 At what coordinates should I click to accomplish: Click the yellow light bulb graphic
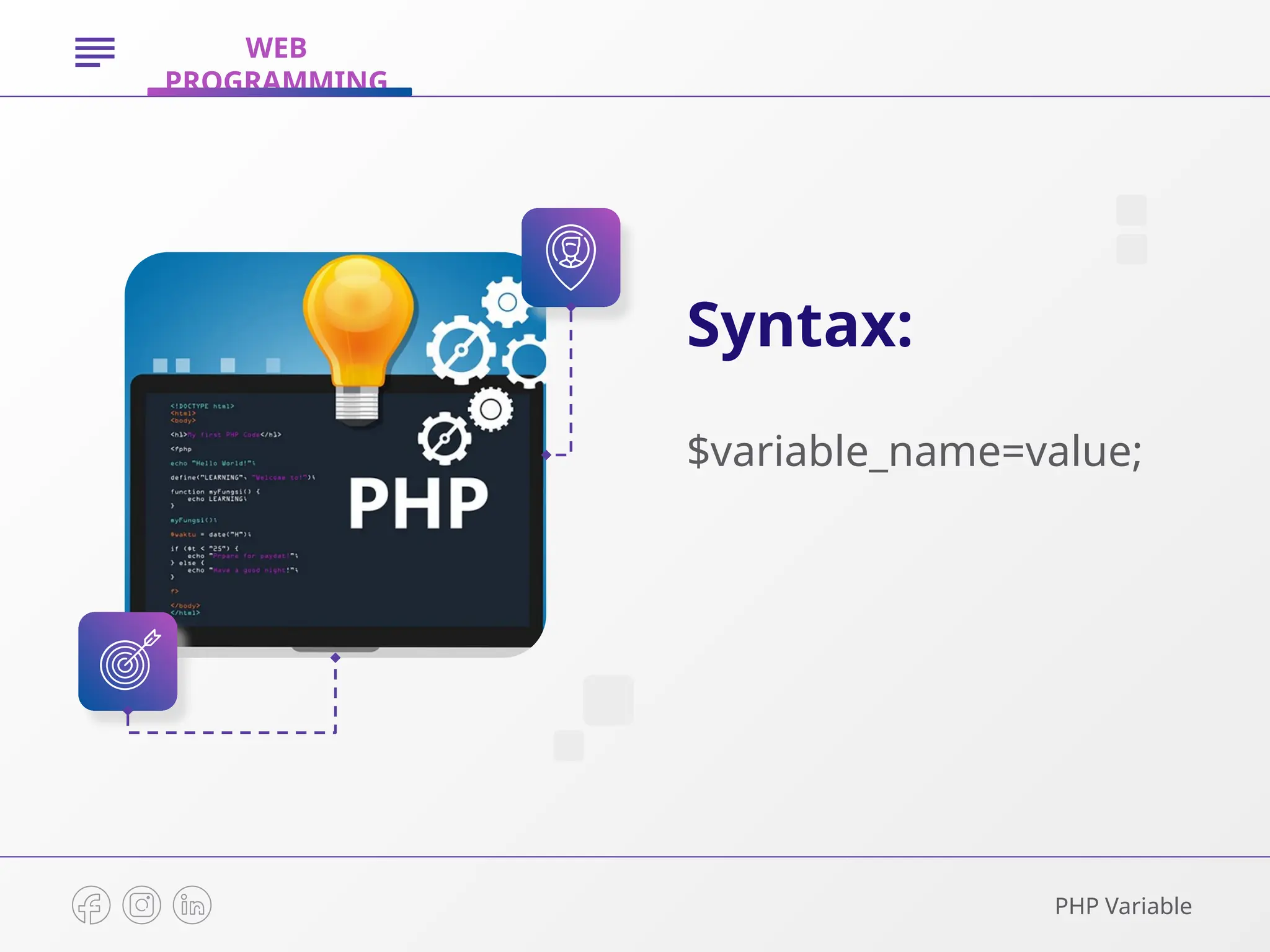[358, 340]
